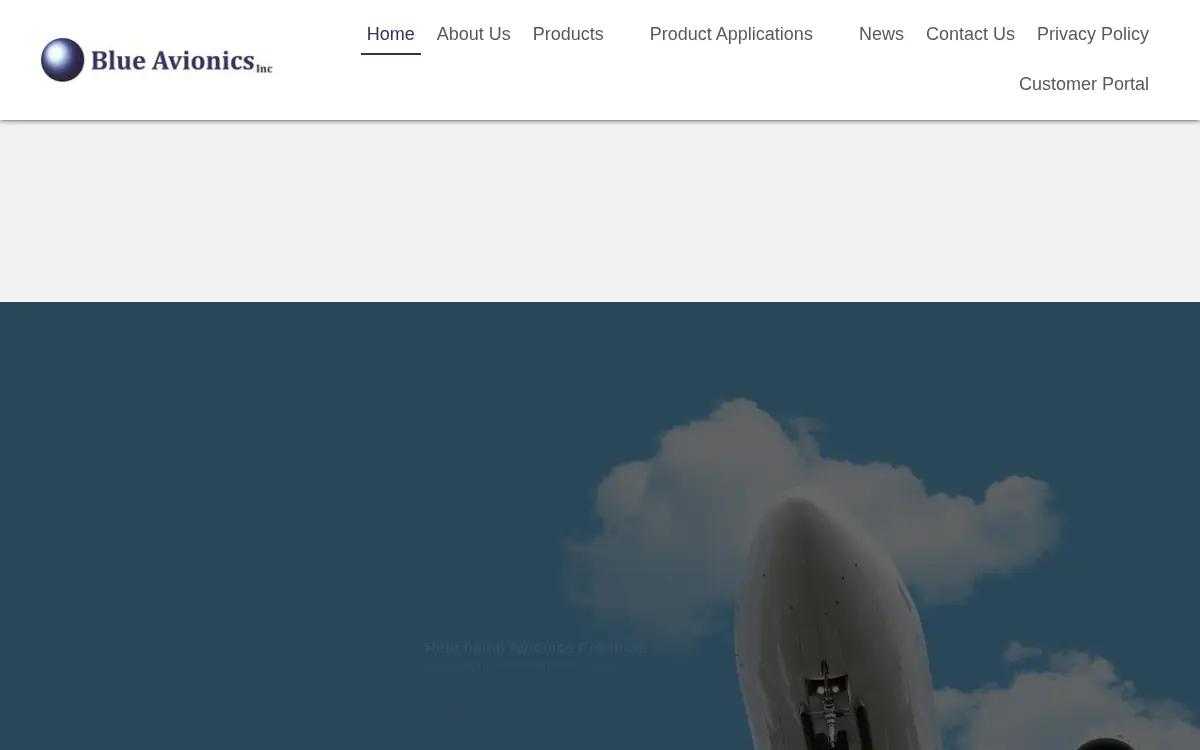
Task: Open the Product Applications menu
Action: pyautogui.click(x=731, y=34)
